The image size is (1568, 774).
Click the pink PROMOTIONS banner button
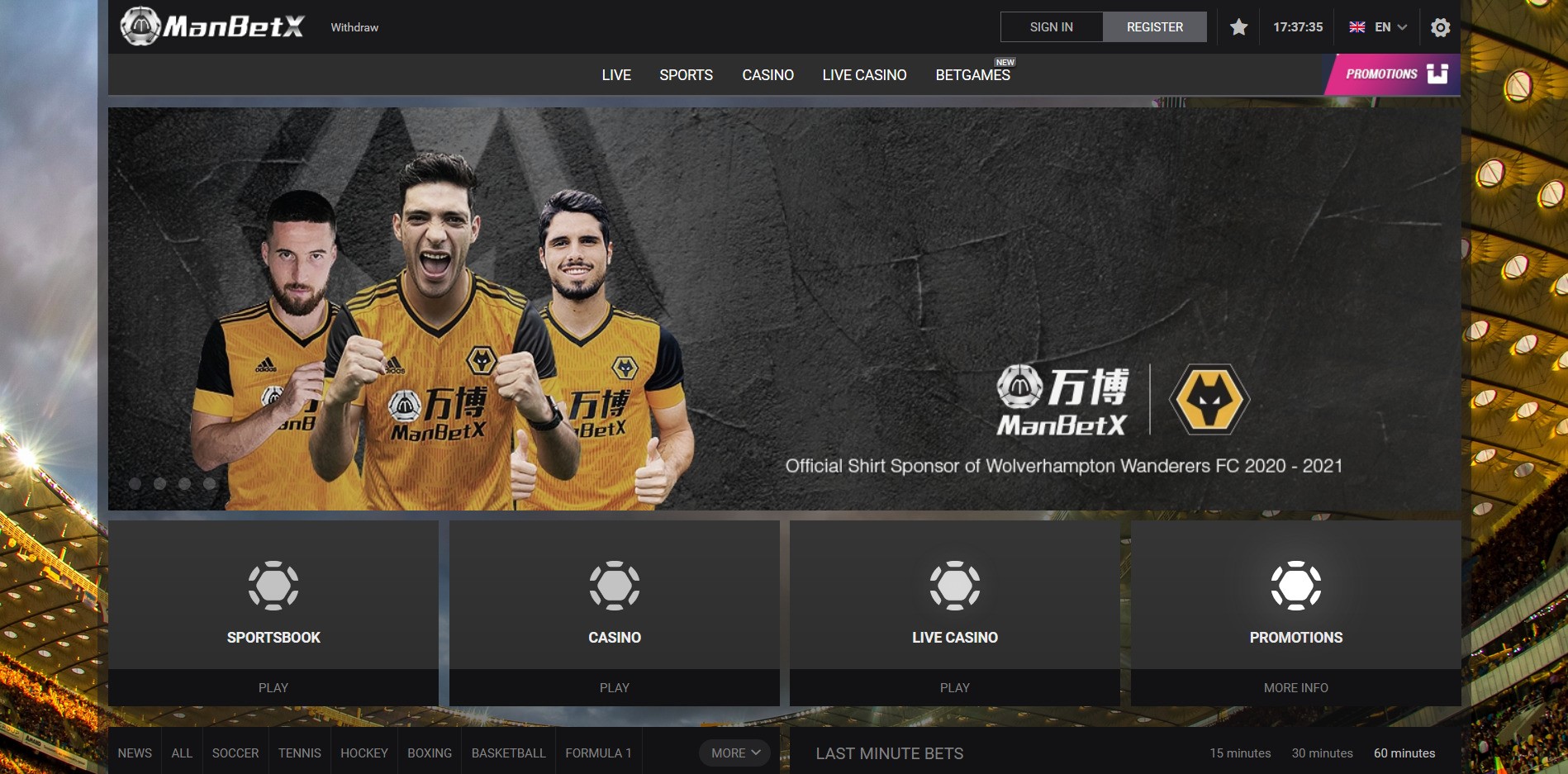pos(1393,74)
